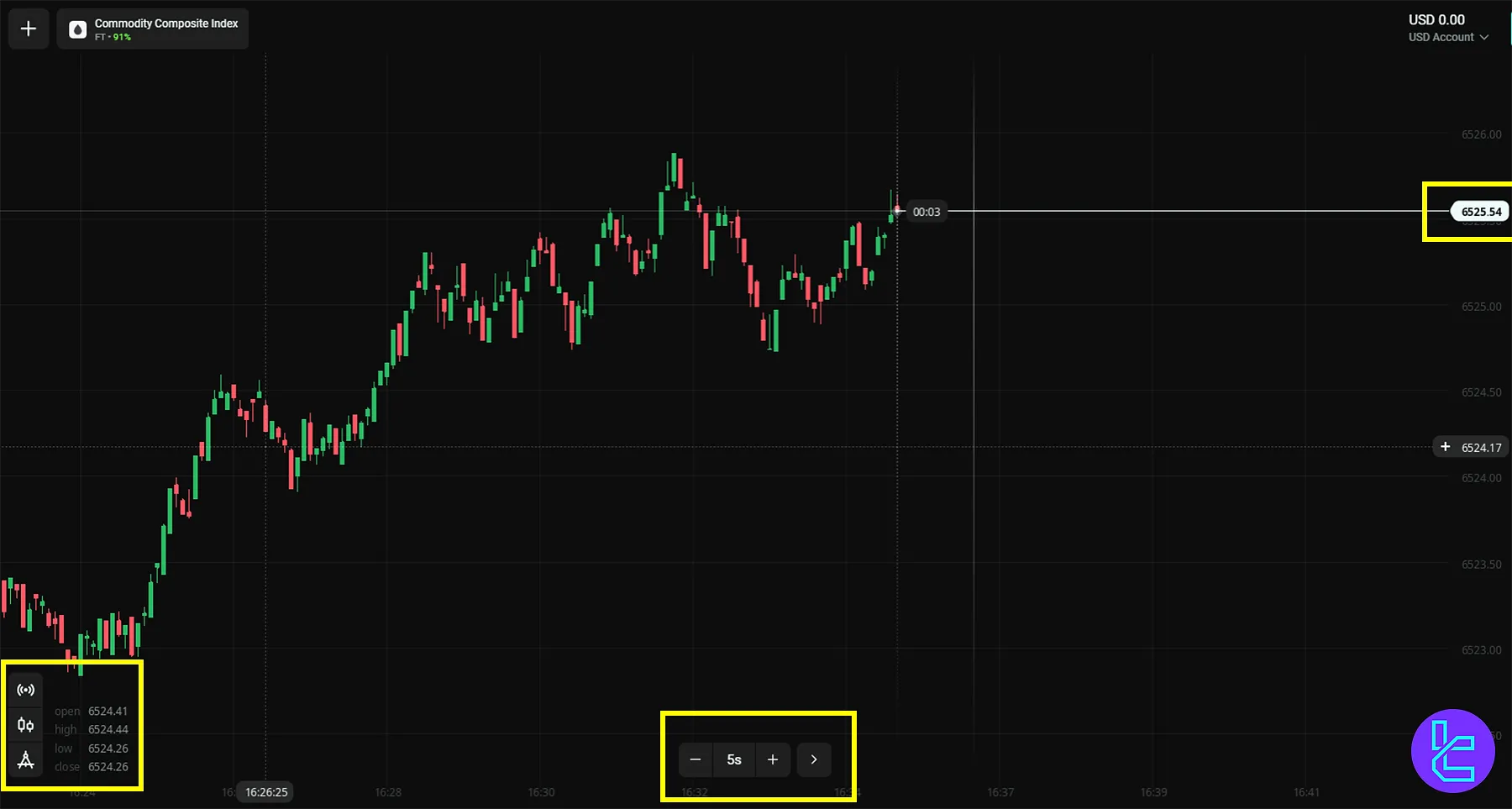1512x809 pixels.
Task: Click the 16:30 time axis label
Action: click(x=541, y=792)
